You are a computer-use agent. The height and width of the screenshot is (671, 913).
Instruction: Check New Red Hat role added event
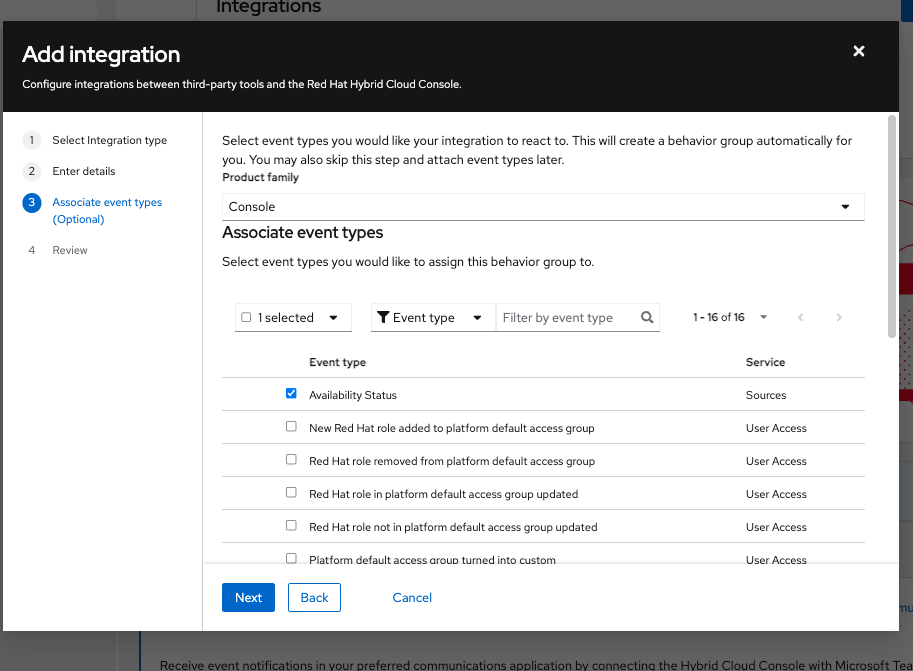[x=291, y=427]
